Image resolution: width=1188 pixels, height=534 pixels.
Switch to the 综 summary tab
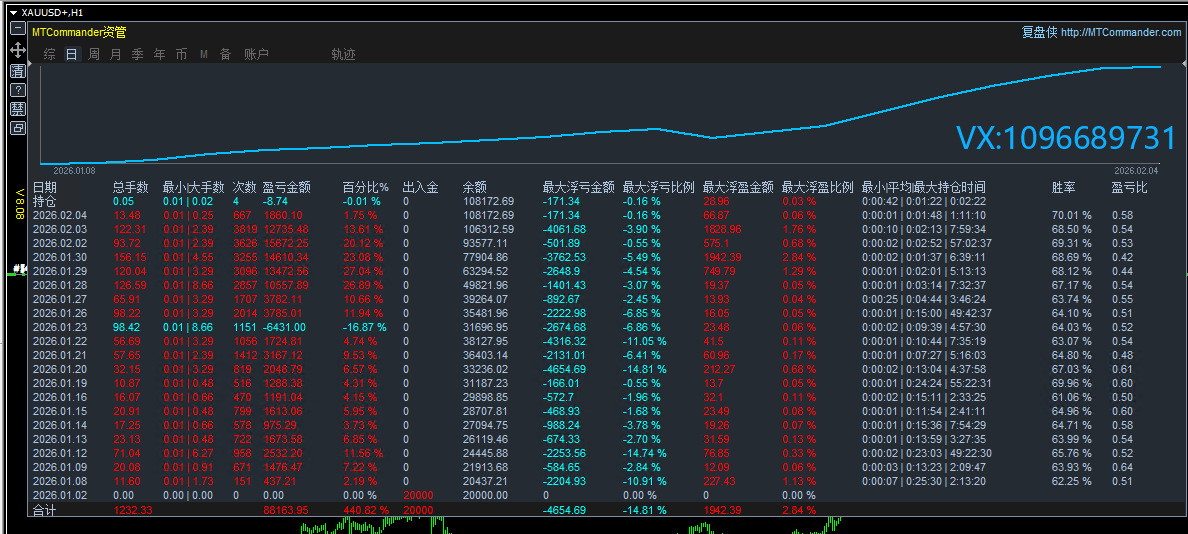tap(49, 55)
